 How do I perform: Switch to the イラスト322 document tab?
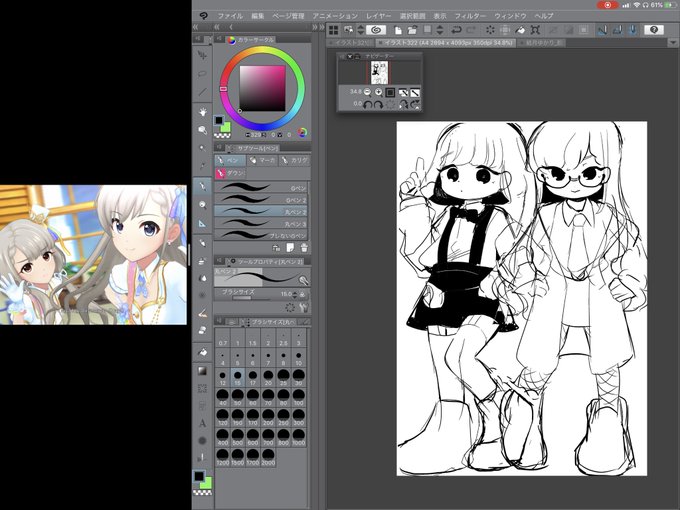(446, 43)
